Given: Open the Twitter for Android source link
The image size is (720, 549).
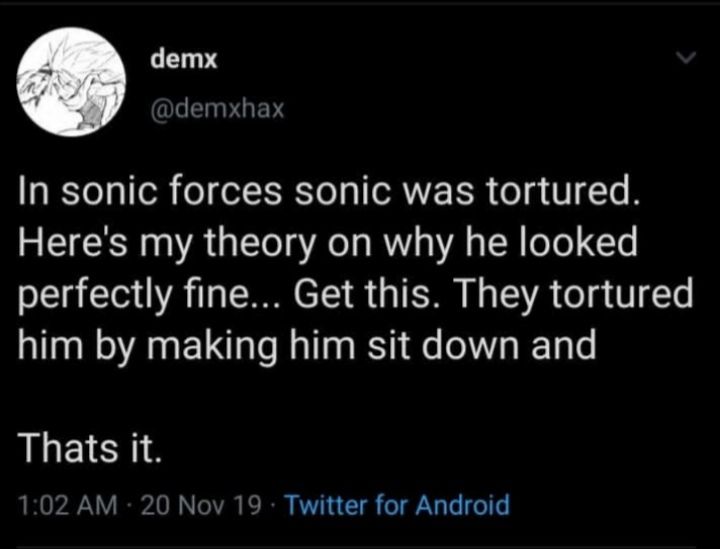Looking at the screenshot, I should point(398,504).
